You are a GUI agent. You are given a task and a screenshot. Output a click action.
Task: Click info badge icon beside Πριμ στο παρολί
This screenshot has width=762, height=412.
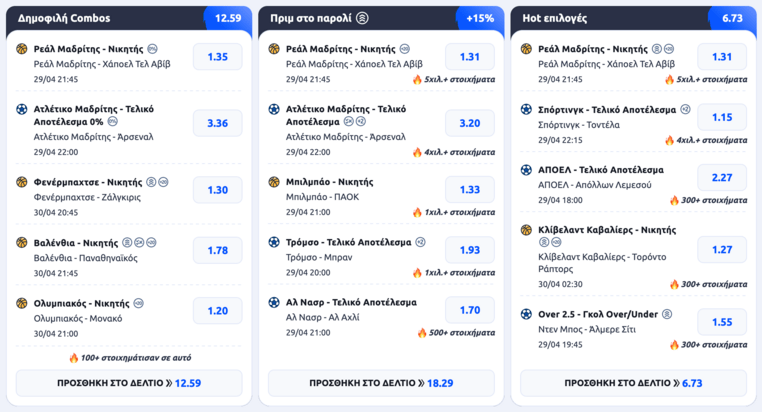pyautogui.click(x=362, y=18)
